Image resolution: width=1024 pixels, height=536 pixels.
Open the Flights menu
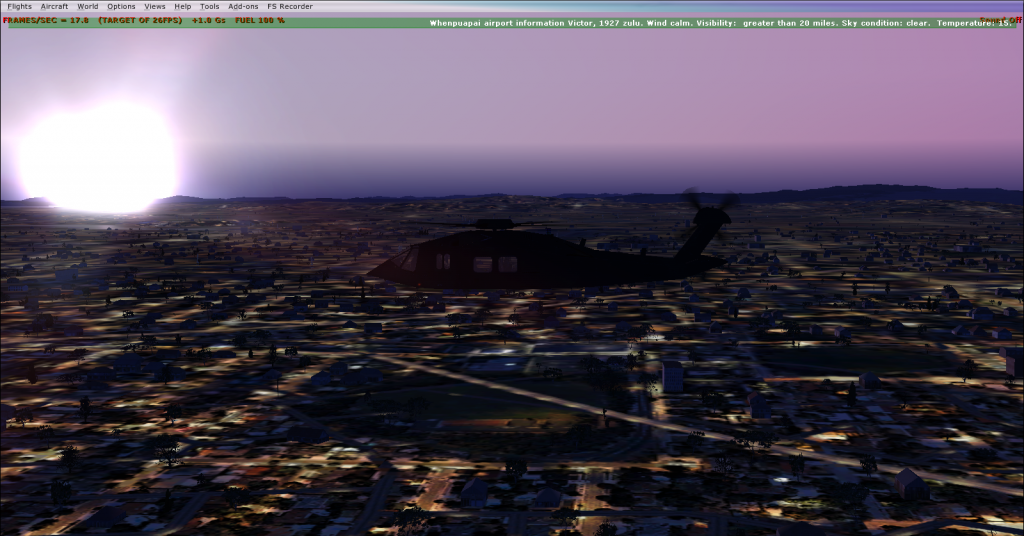click(x=19, y=6)
